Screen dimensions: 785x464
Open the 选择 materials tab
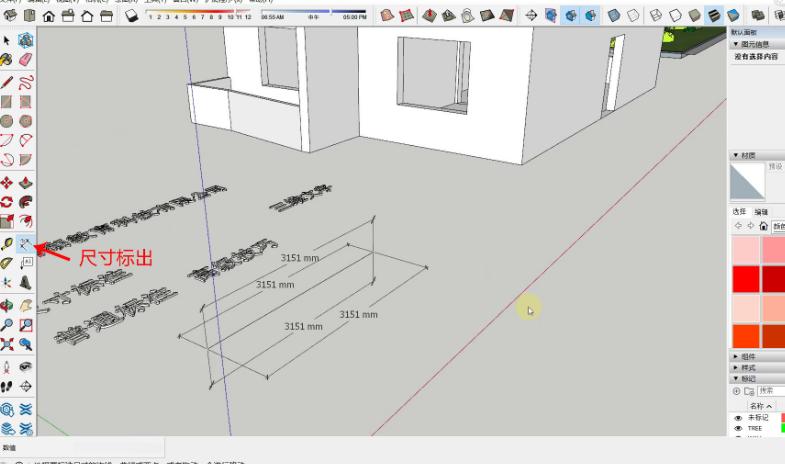pyautogui.click(x=740, y=211)
